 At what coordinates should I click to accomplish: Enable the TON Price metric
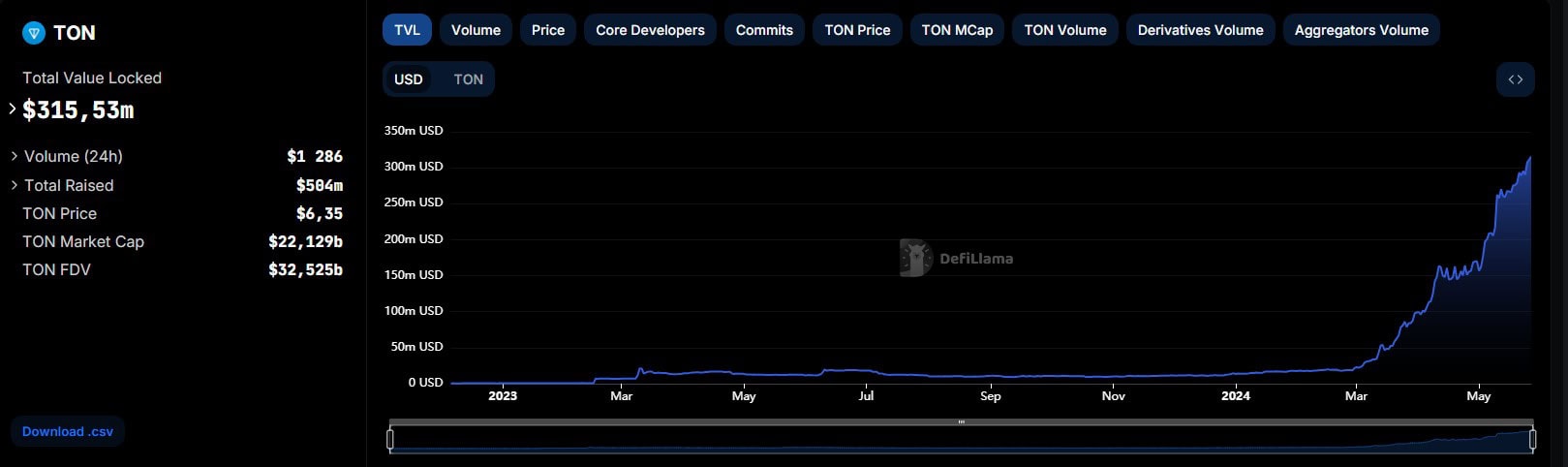pyautogui.click(x=857, y=30)
